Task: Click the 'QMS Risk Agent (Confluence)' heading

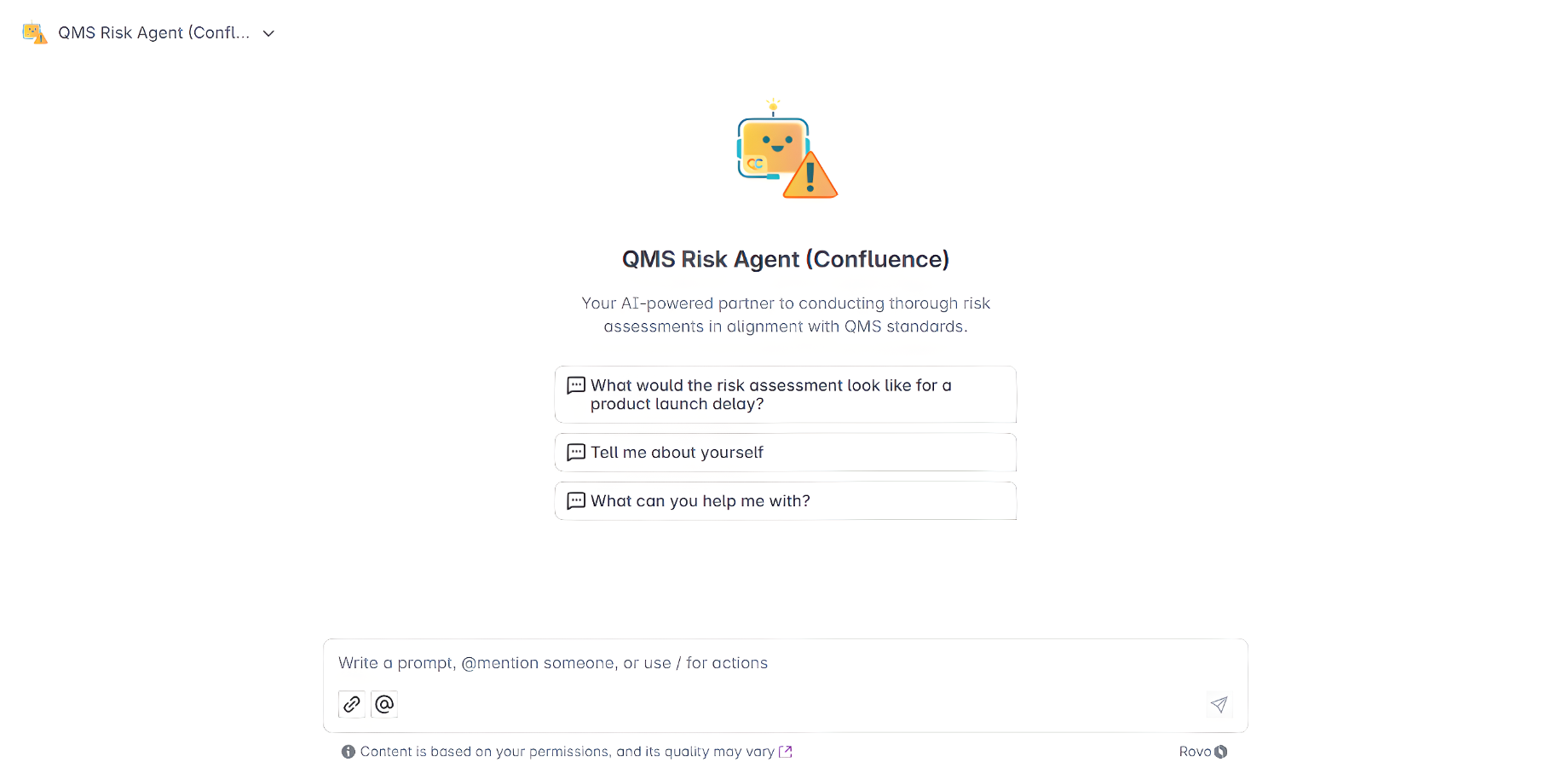Action: (x=785, y=259)
